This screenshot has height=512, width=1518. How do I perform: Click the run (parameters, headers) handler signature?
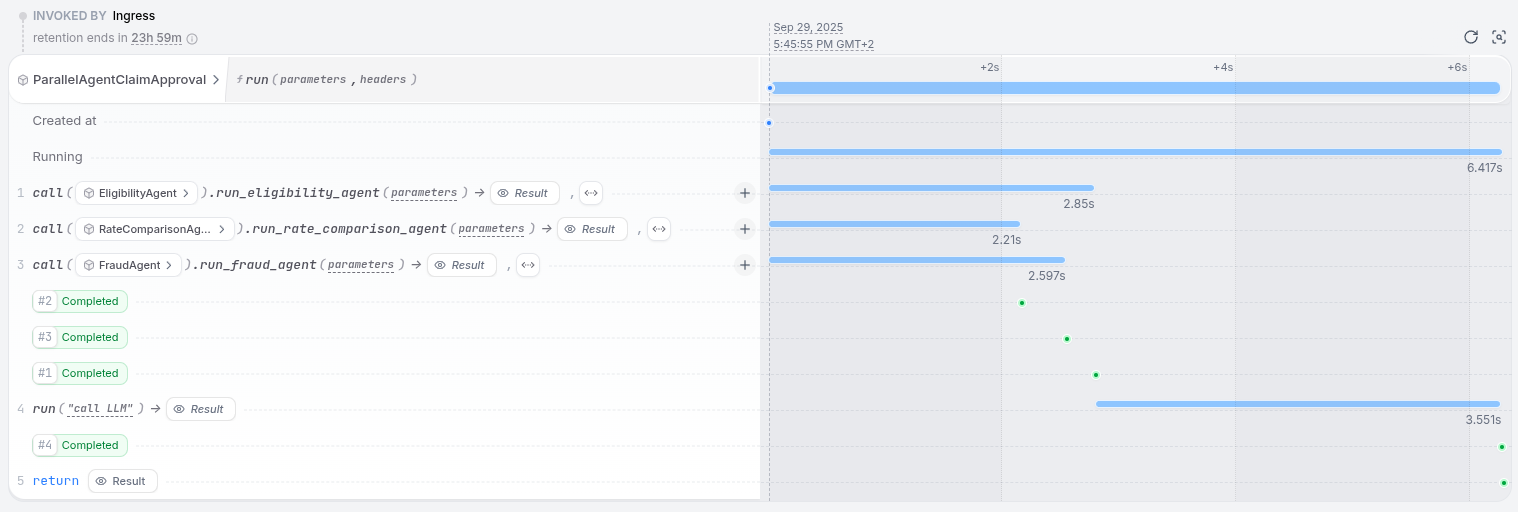(x=327, y=79)
